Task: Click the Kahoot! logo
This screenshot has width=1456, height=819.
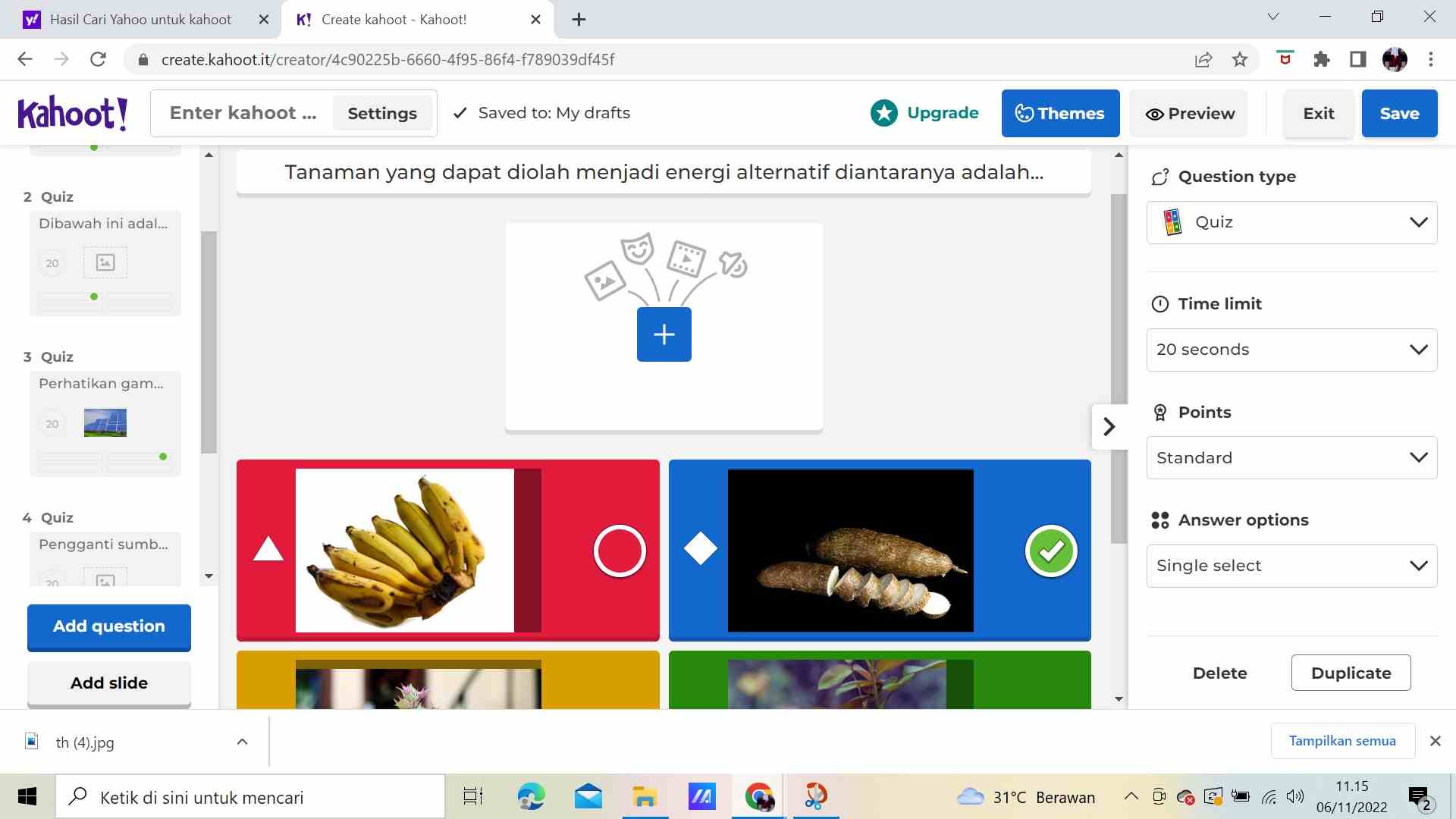Action: [x=73, y=114]
